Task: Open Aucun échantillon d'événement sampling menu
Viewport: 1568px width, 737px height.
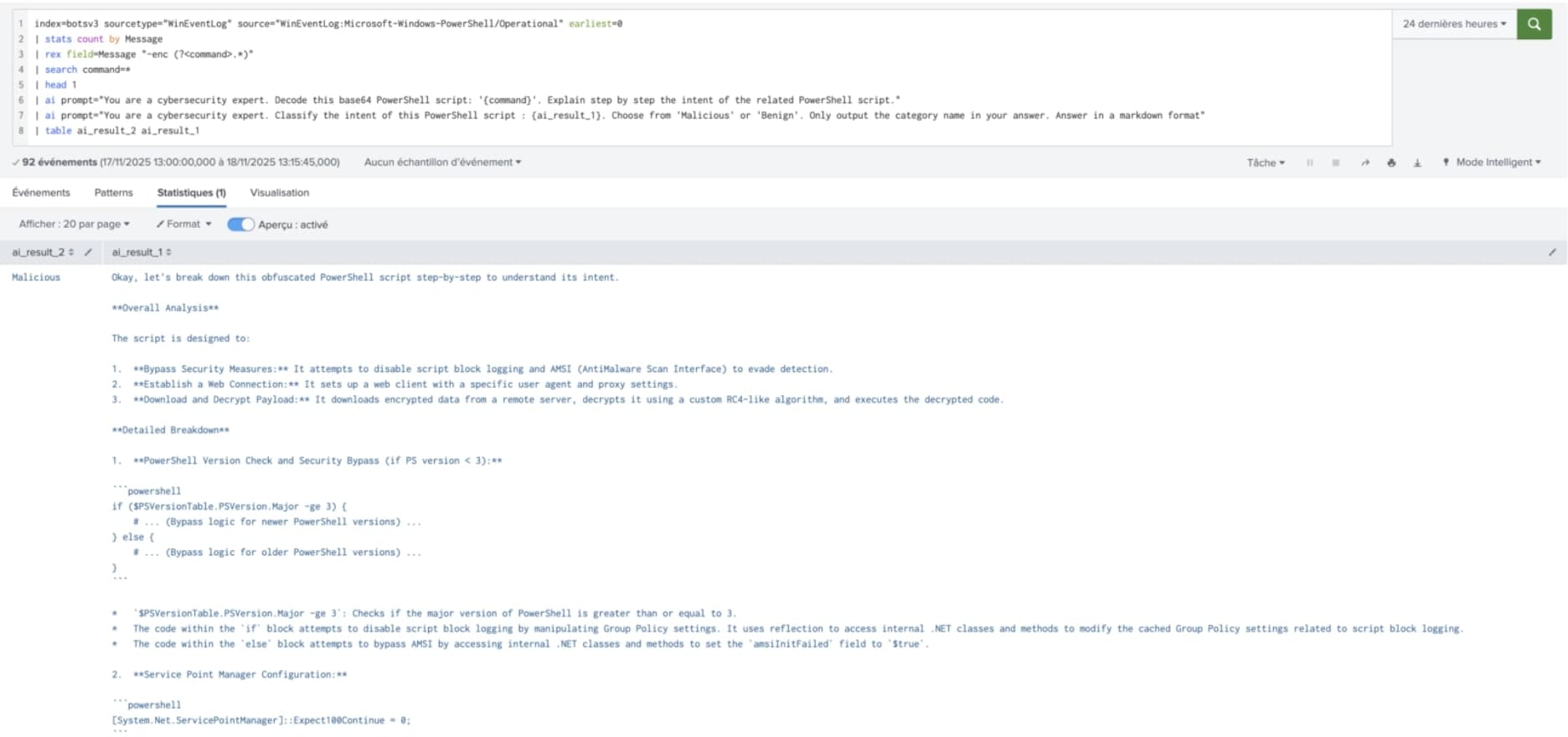Action: [x=442, y=162]
